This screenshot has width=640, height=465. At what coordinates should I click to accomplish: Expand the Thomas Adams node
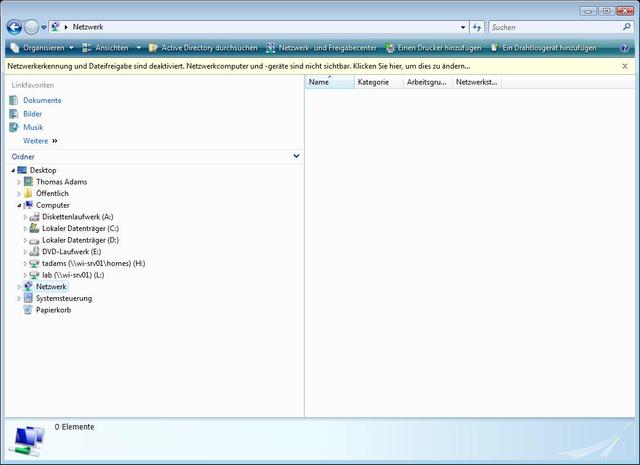[x=19, y=182]
